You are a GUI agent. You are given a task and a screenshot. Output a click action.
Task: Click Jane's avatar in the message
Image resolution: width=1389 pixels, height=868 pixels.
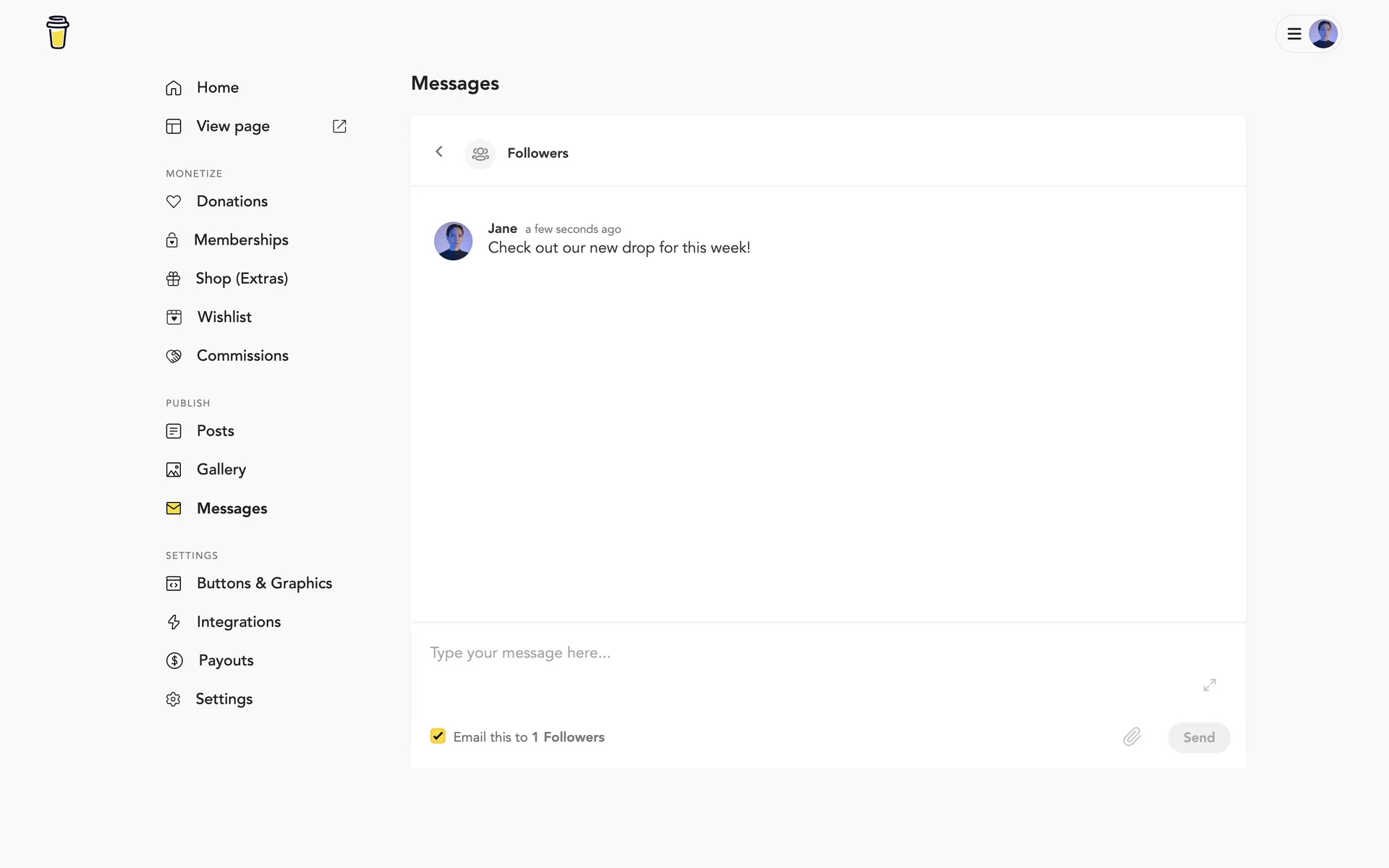pyautogui.click(x=453, y=241)
